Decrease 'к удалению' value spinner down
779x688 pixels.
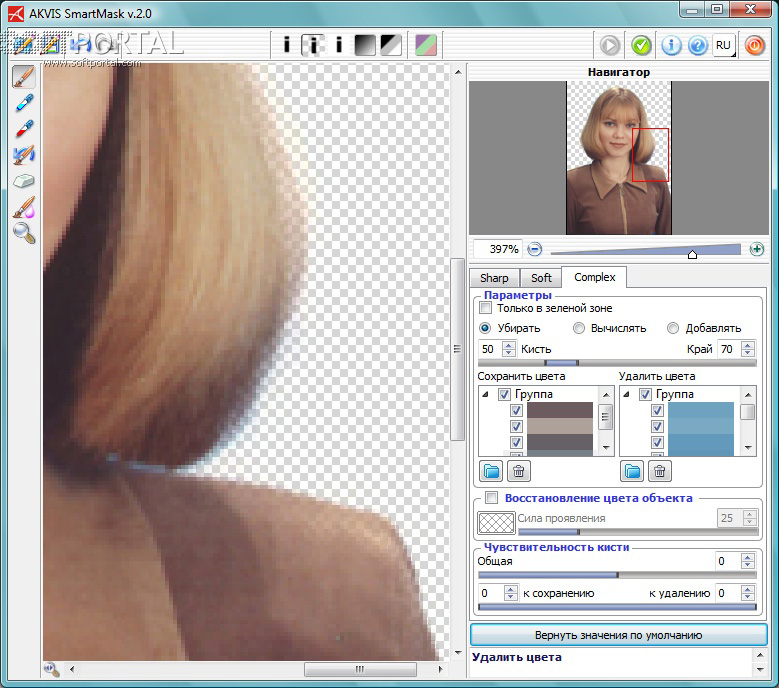[748, 597]
